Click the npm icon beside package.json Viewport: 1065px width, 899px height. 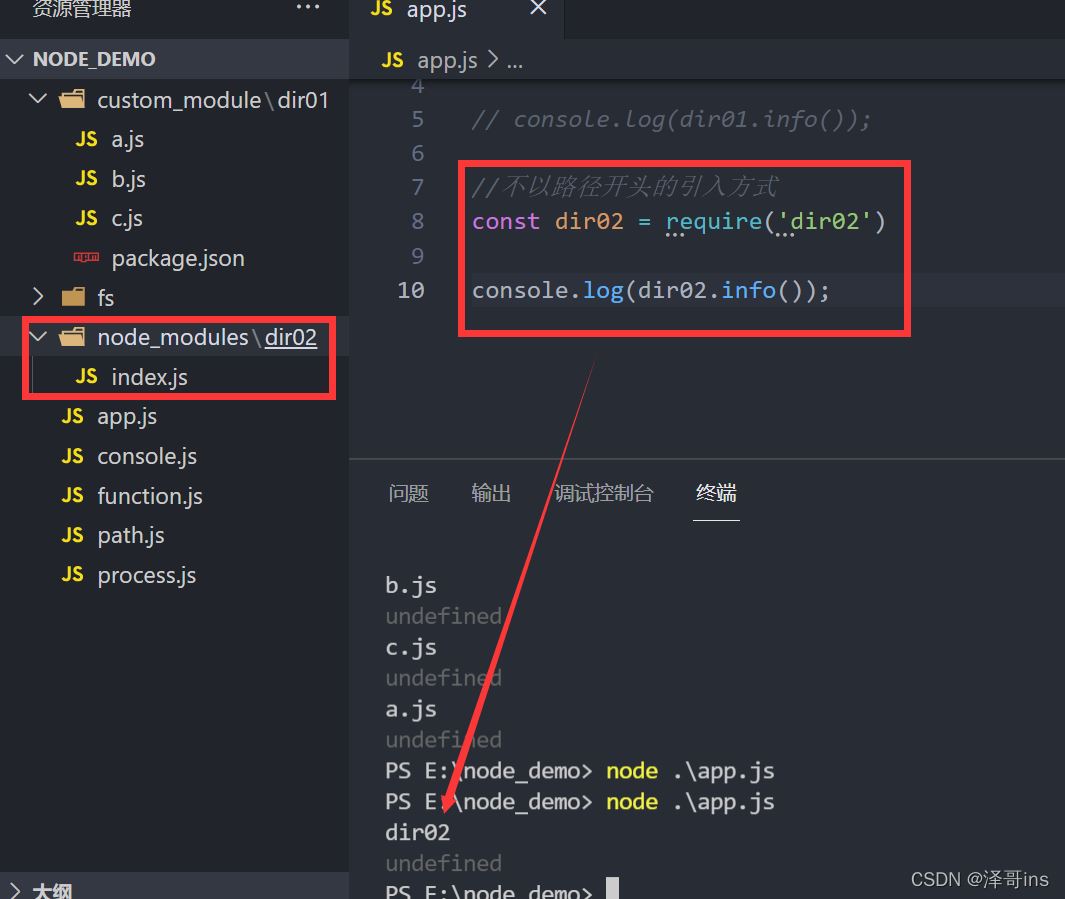coord(86,257)
